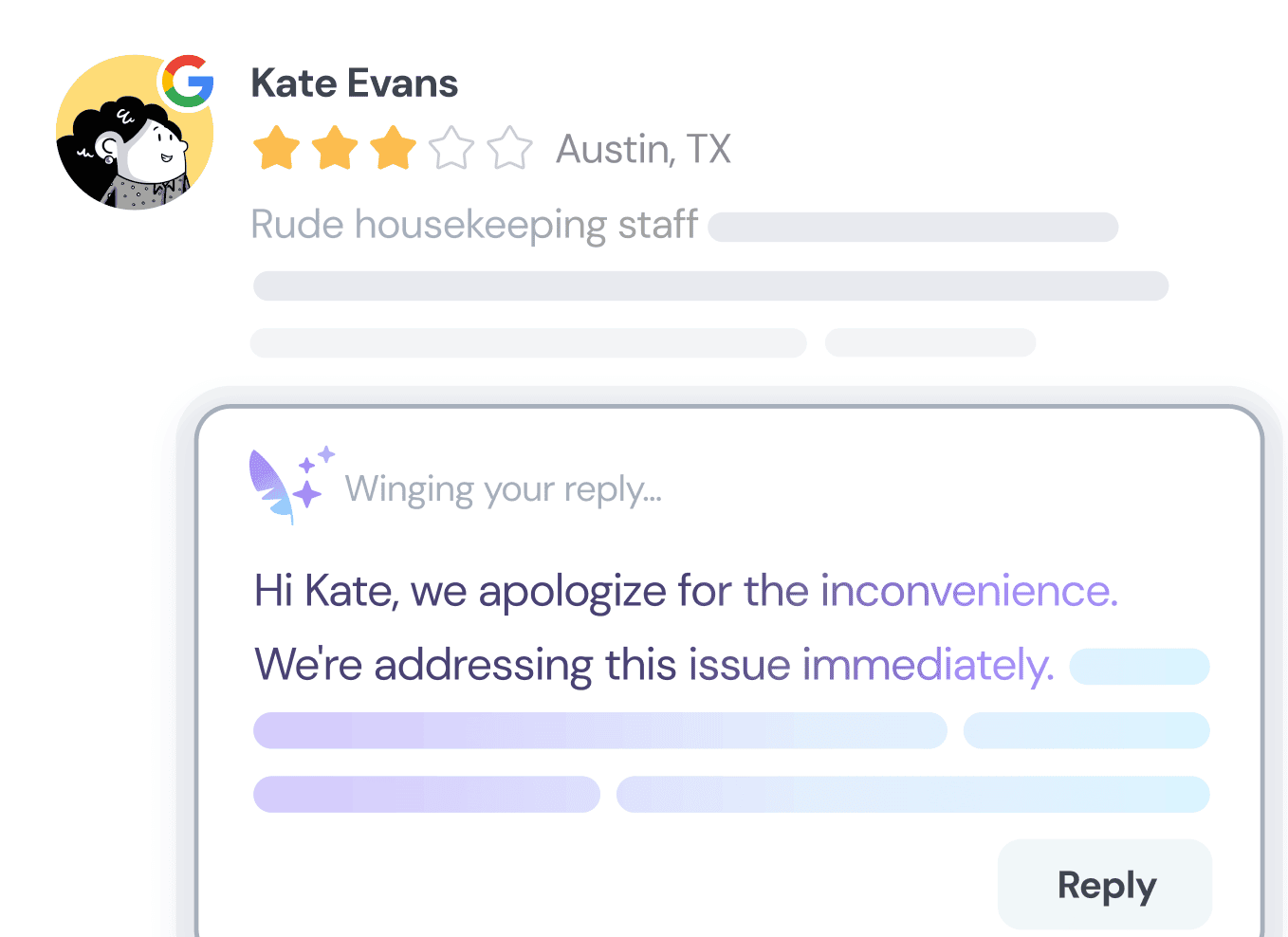Screen dimensions: 1288x937
Task: Click the short blue bar after 'immediately'
Action: coord(1139,666)
